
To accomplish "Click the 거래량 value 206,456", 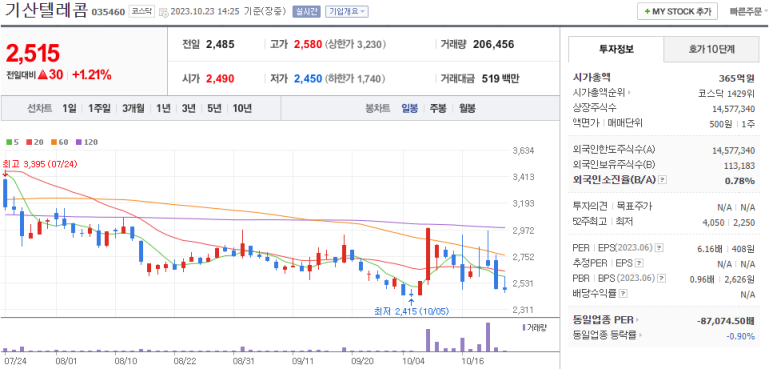I will [x=493, y=44].
